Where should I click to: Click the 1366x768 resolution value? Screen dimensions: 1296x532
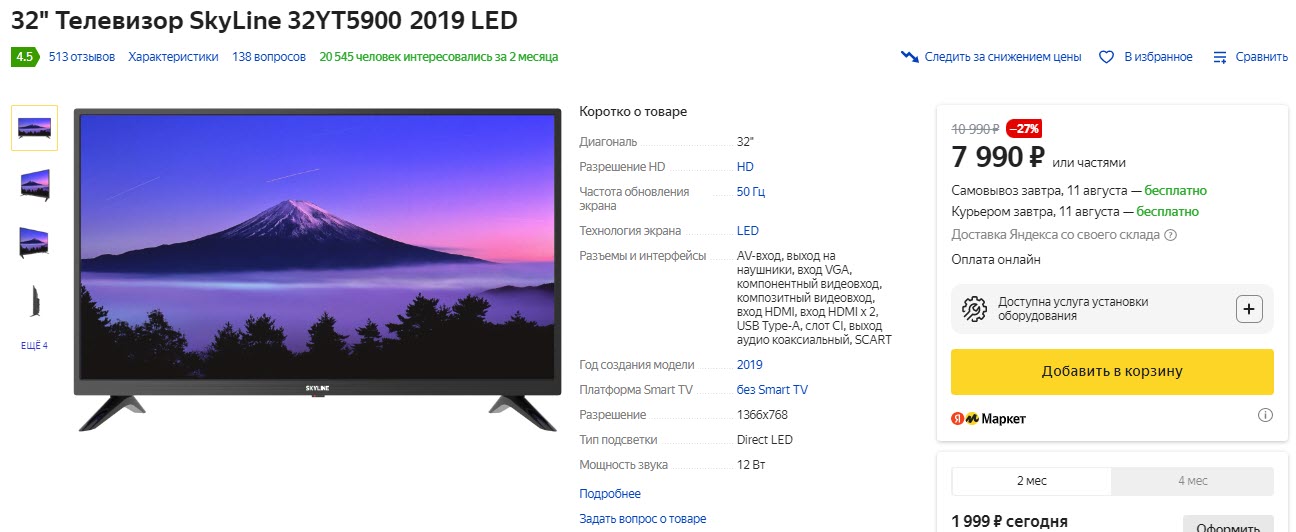pyautogui.click(x=762, y=415)
